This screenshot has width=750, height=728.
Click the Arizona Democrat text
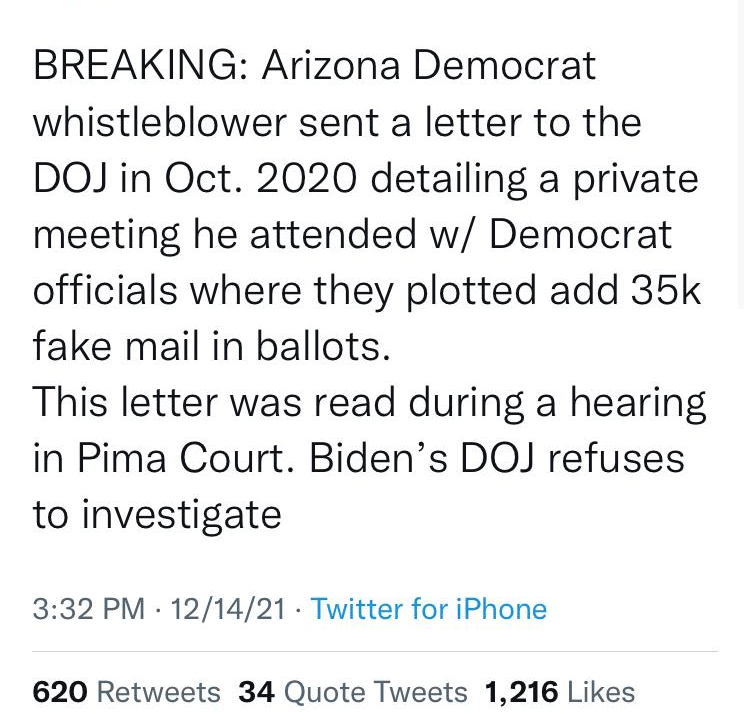430,66
